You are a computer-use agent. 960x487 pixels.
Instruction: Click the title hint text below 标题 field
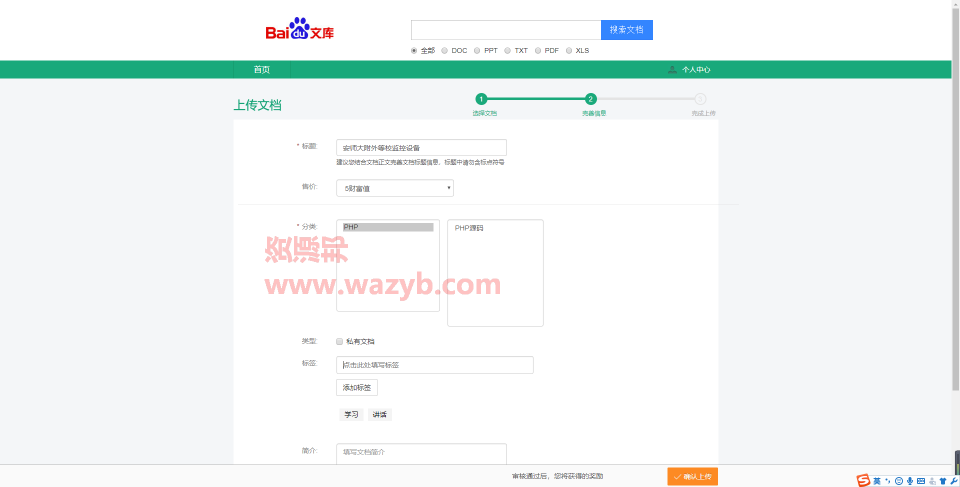pyautogui.click(x=420, y=162)
